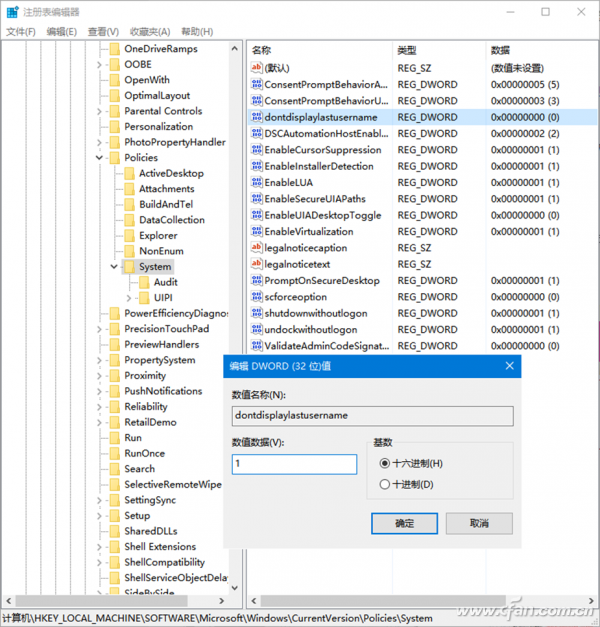Screen dimensions: 600x627
Task: Open the 帮助(H) menu
Action: [197, 32]
